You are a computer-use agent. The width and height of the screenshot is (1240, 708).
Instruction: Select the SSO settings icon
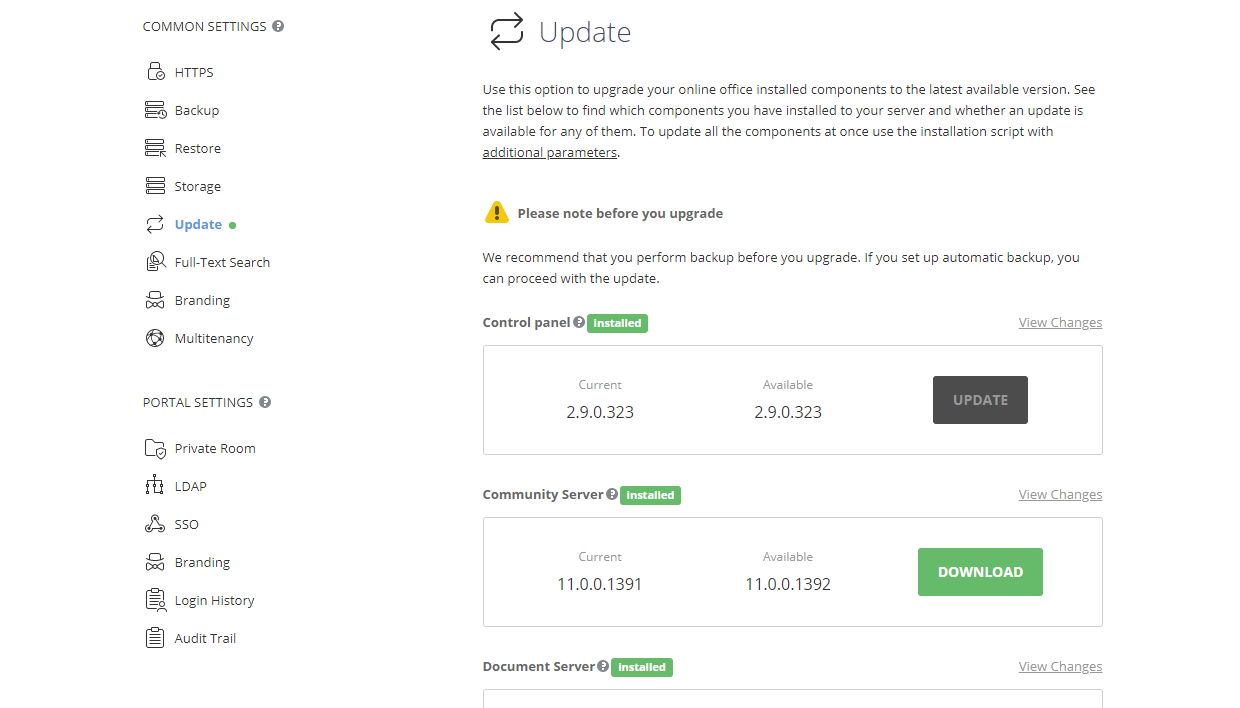156,523
